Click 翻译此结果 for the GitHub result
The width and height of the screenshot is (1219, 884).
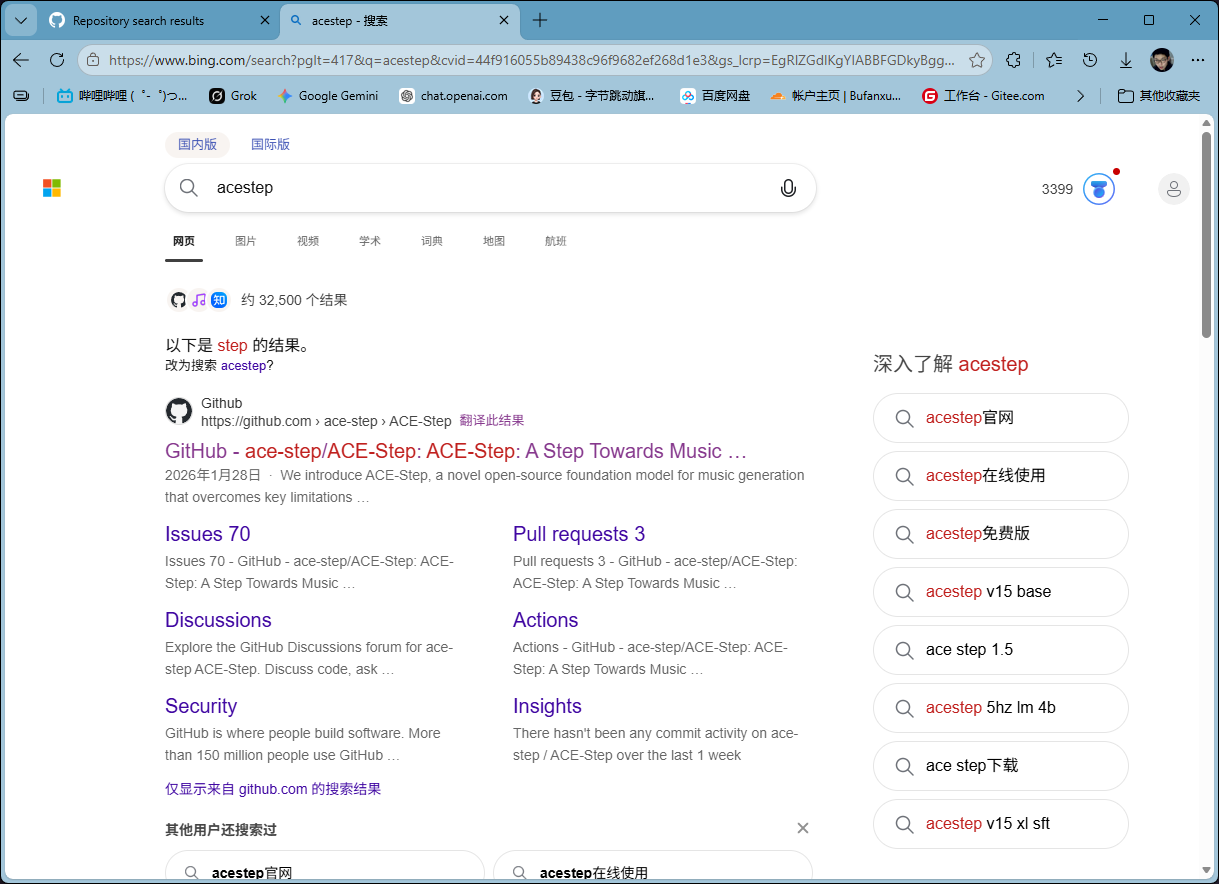click(492, 421)
